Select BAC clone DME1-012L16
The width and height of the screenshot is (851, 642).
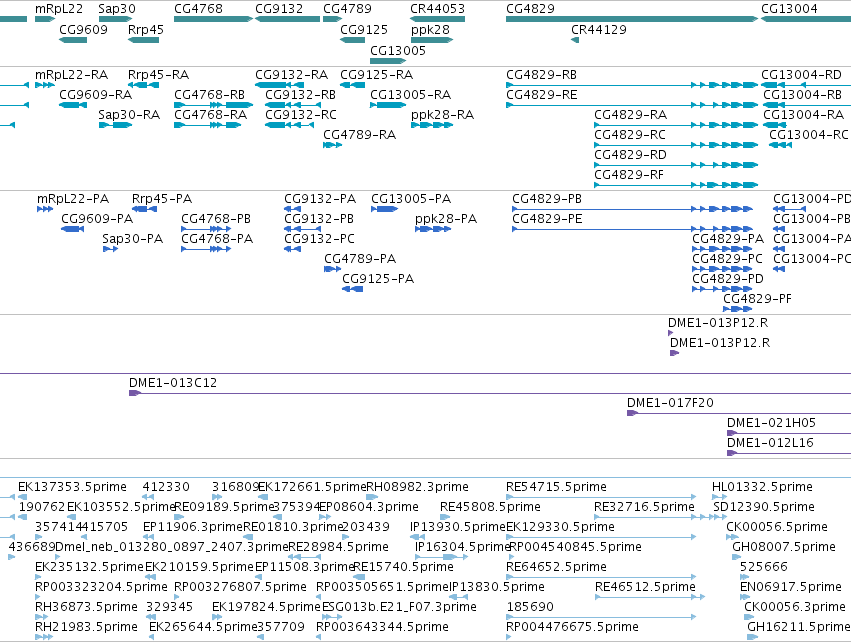770,443
